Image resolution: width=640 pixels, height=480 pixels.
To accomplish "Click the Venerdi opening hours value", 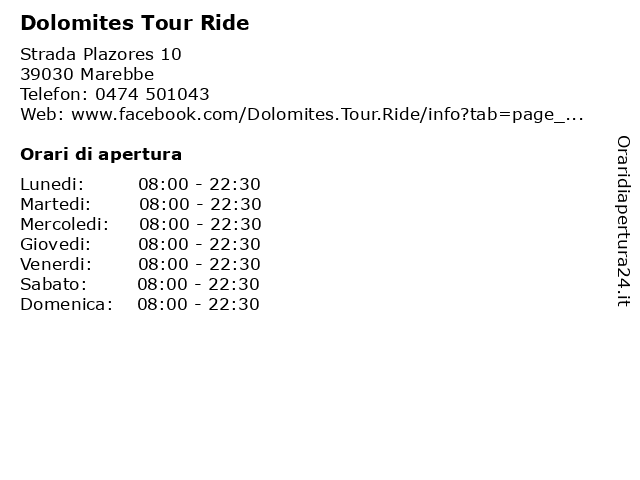I will coord(199,264).
